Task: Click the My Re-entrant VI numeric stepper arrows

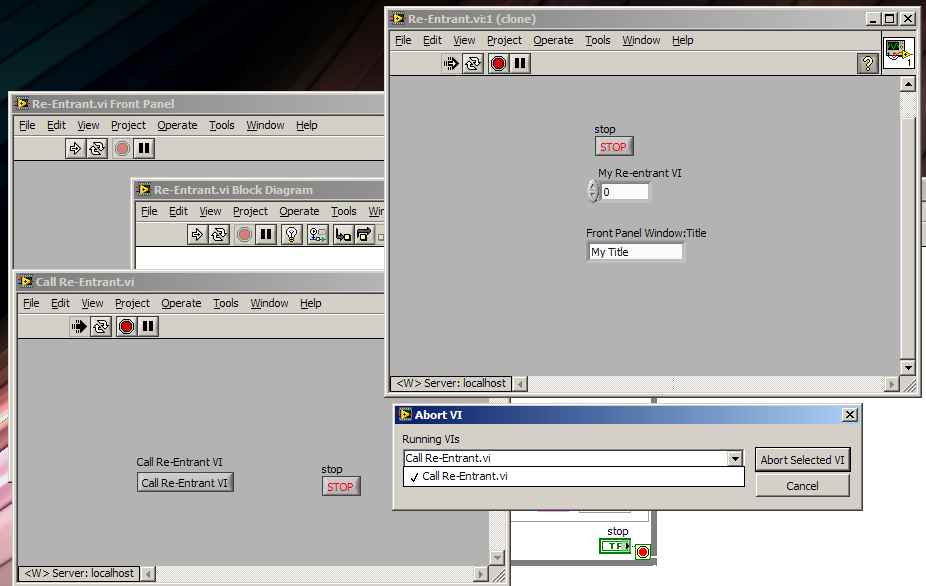Action: pos(592,191)
